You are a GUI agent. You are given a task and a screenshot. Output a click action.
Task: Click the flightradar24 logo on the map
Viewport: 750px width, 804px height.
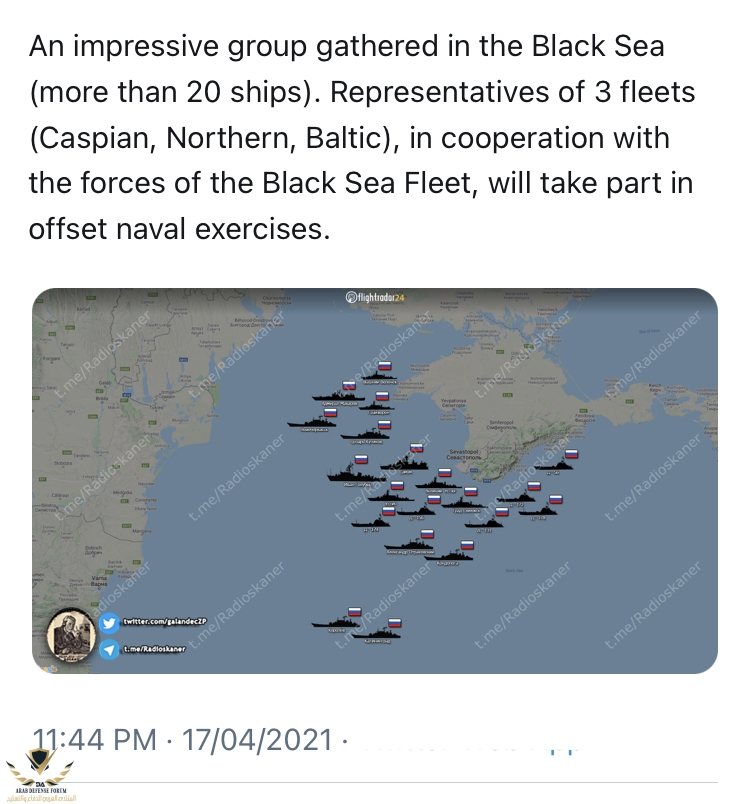click(374, 297)
